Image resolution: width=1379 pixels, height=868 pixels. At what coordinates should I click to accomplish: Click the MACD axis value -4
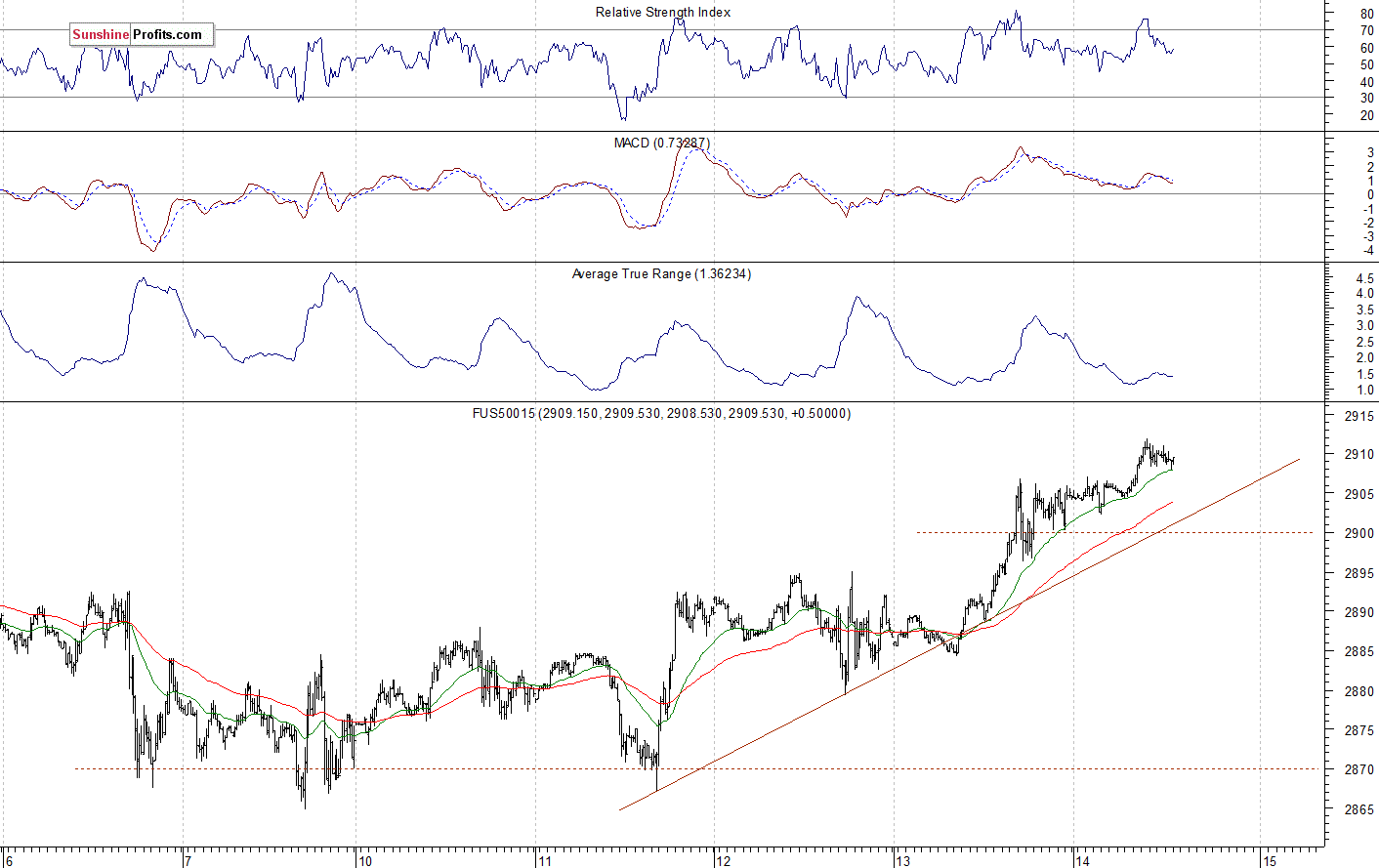(1368, 251)
